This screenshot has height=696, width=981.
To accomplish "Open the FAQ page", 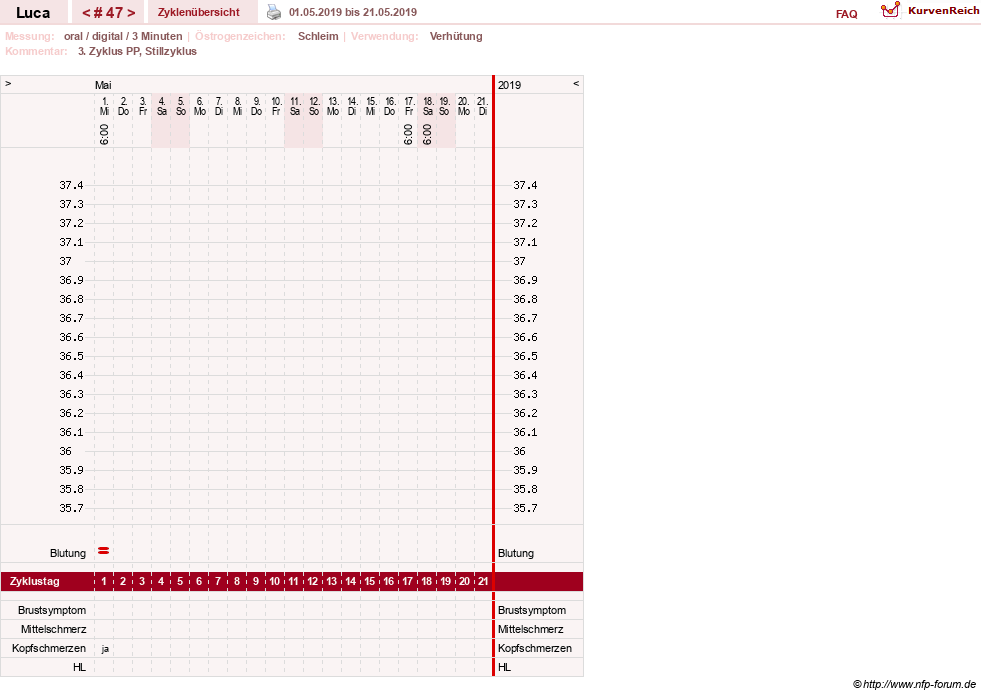I will click(x=846, y=14).
